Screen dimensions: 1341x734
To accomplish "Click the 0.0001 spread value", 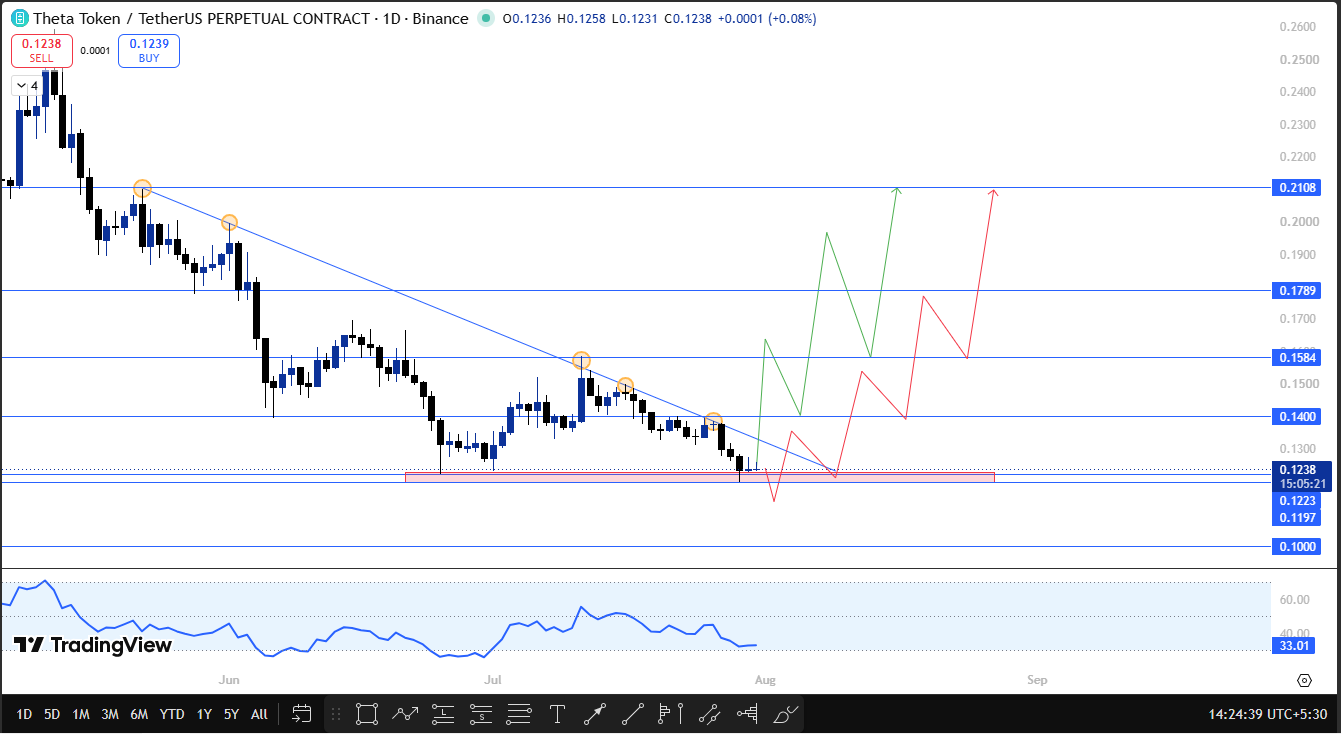I will pyautogui.click(x=95, y=51).
